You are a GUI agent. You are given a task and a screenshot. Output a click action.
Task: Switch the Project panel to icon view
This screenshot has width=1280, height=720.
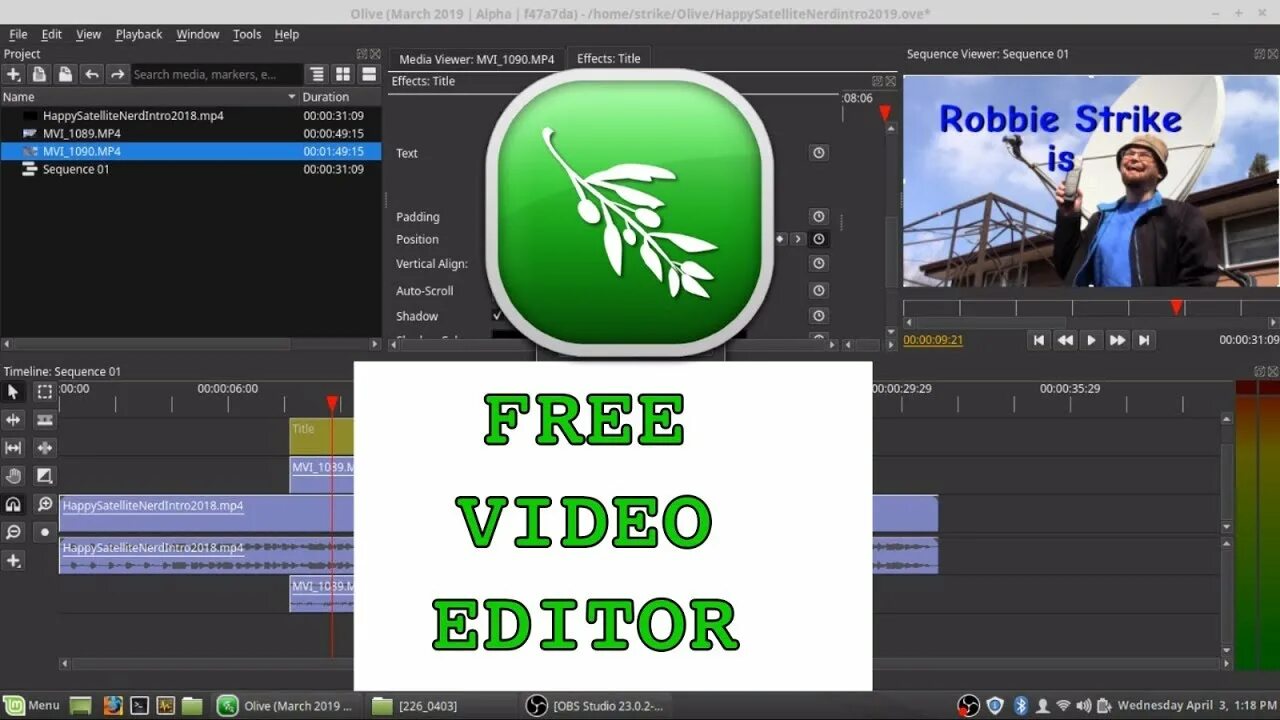click(343, 74)
